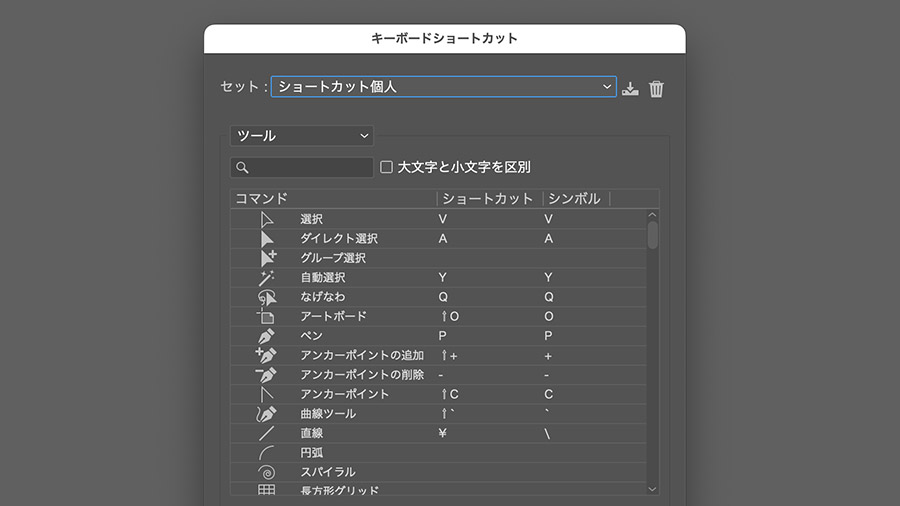Click the Curvature tool icon
Screen dimensions: 900x506
266,414
